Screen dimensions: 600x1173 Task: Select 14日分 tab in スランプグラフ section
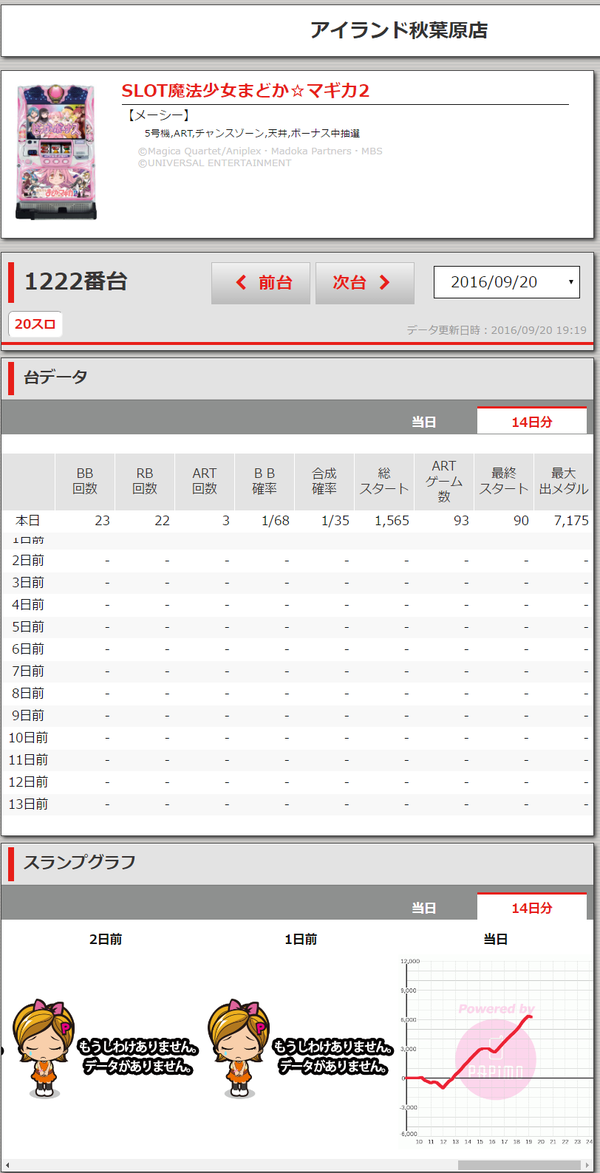point(532,907)
